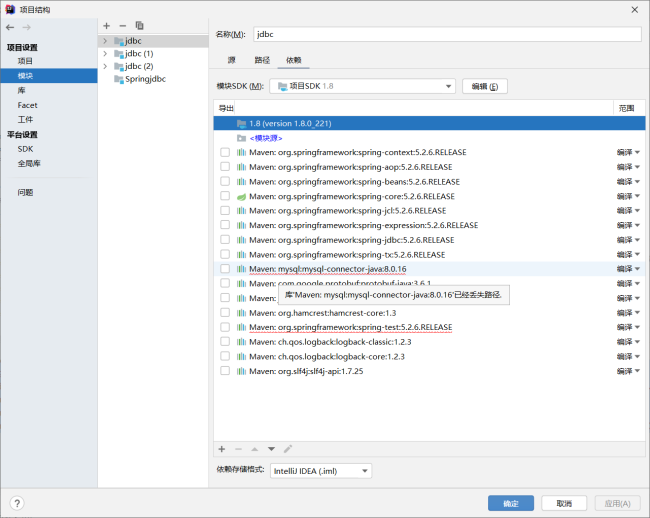Click the 取消 (Cancel) button
This screenshot has width=650, height=518.
coord(564,503)
